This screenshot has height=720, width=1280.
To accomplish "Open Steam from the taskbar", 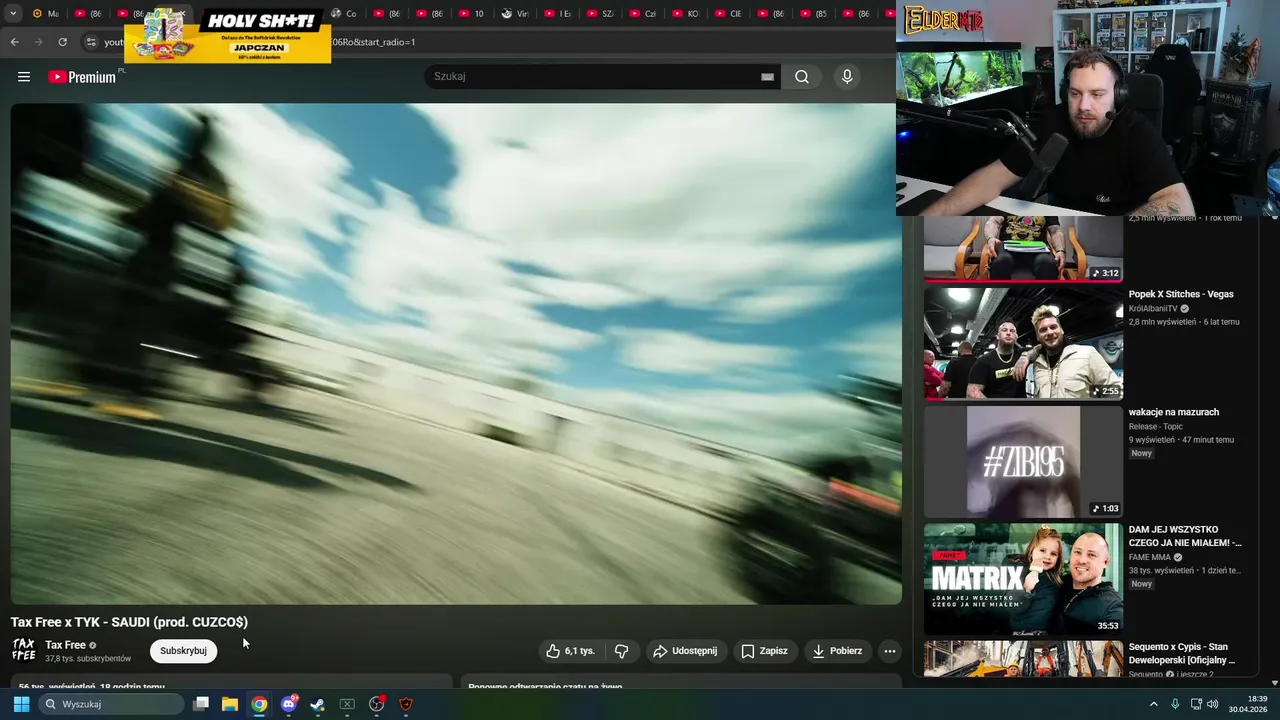I will click(318, 704).
